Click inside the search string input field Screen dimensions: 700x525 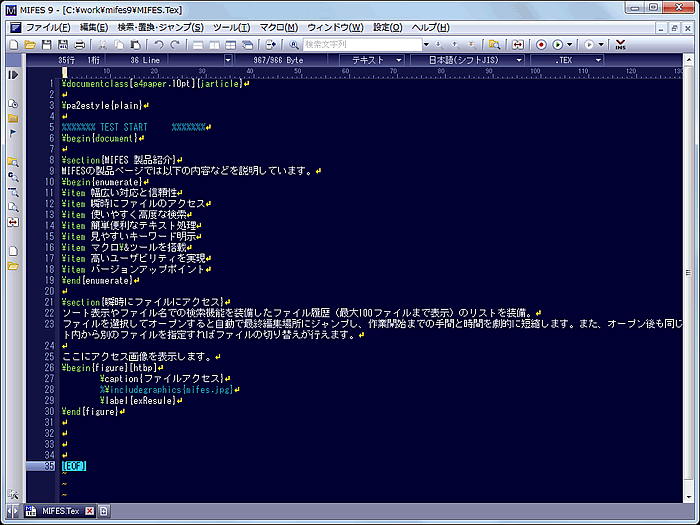point(360,45)
